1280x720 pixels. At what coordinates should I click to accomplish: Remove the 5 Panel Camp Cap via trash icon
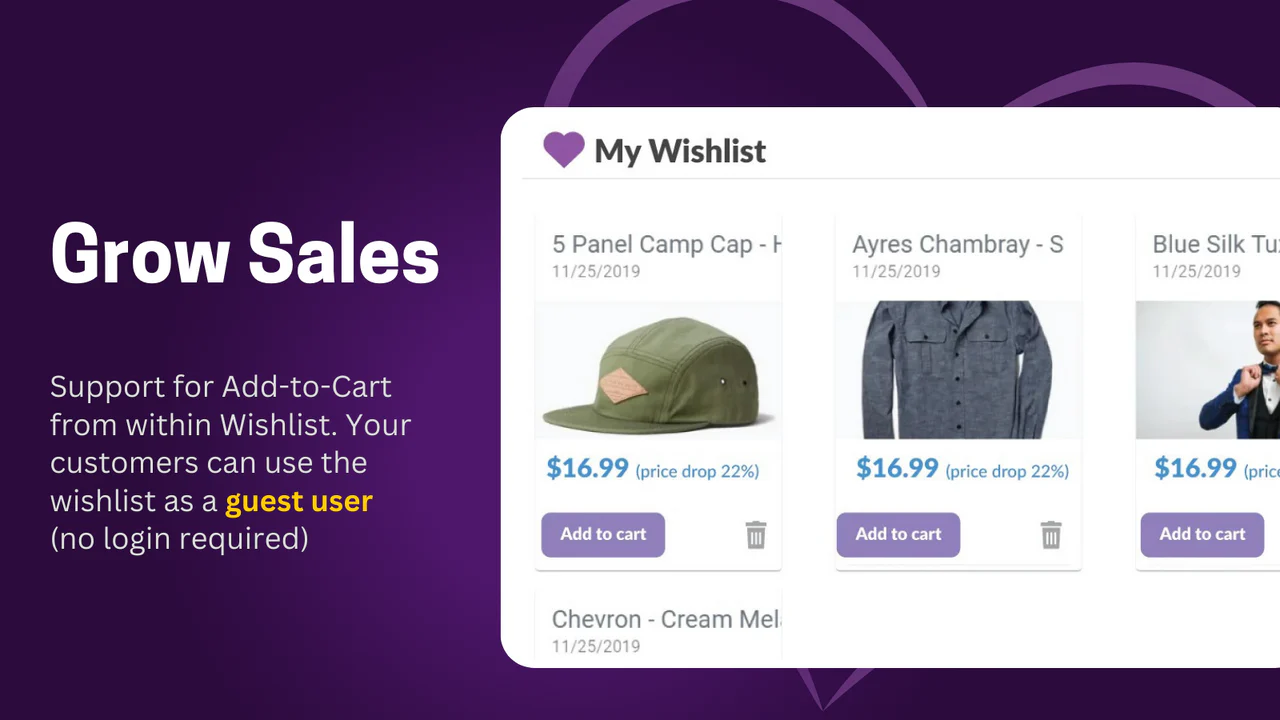click(755, 535)
